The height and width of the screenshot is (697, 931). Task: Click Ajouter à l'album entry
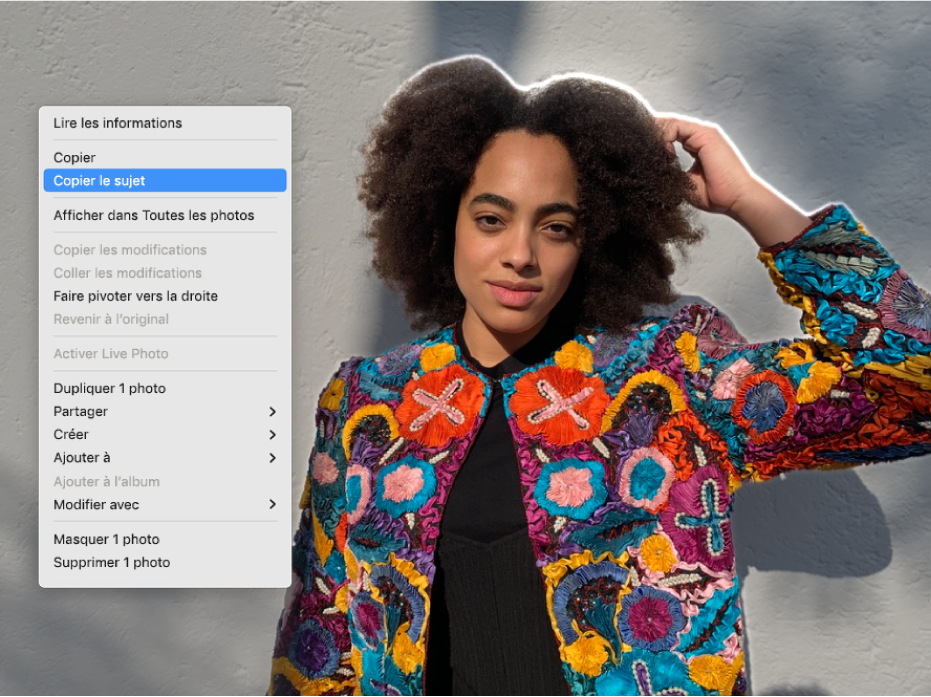(106, 482)
